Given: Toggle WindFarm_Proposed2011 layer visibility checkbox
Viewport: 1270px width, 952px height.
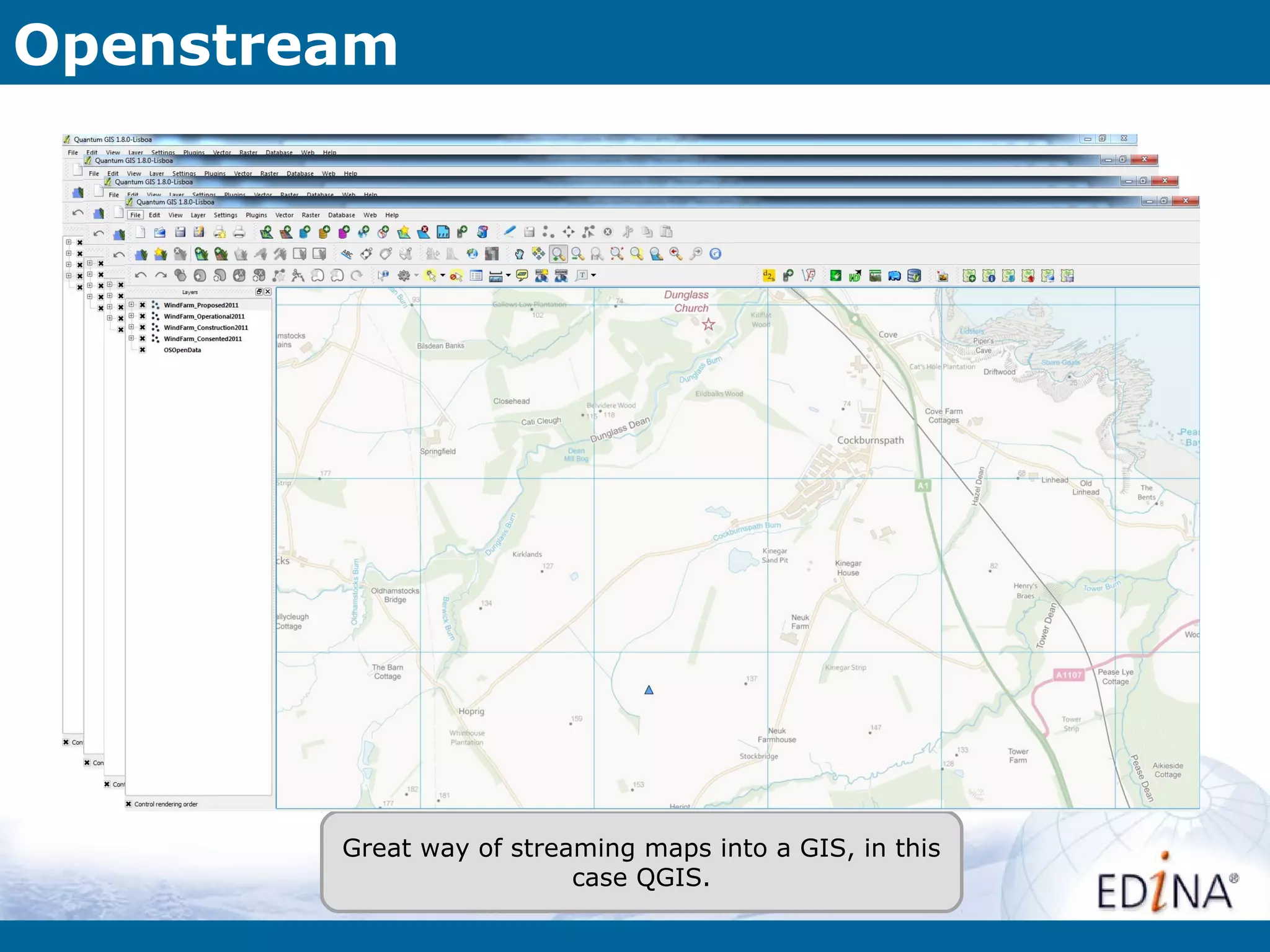Looking at the screenshot, I should (143, 305).
